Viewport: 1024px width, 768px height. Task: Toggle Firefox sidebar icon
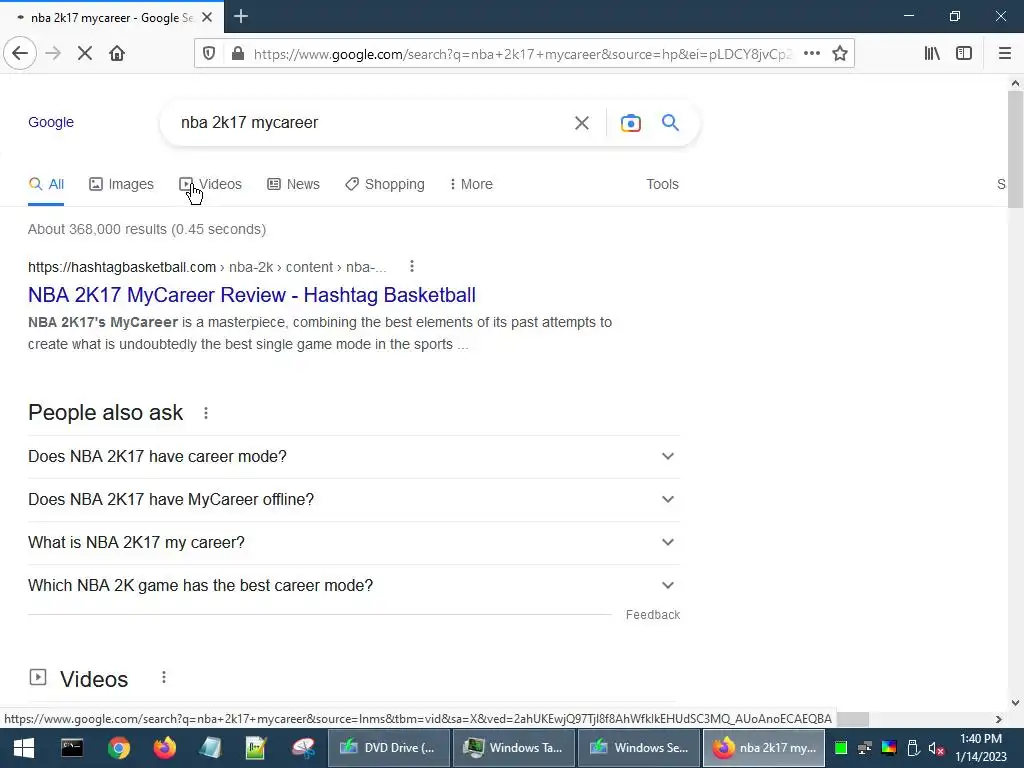coord(964,54)
